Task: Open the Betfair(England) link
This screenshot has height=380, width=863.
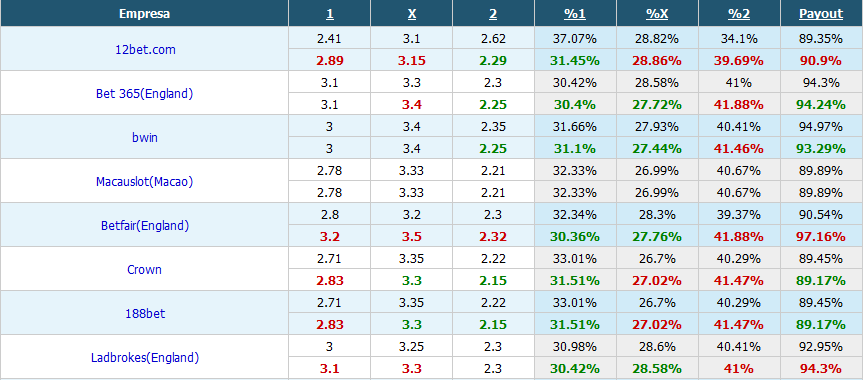Action: (145, 226)
